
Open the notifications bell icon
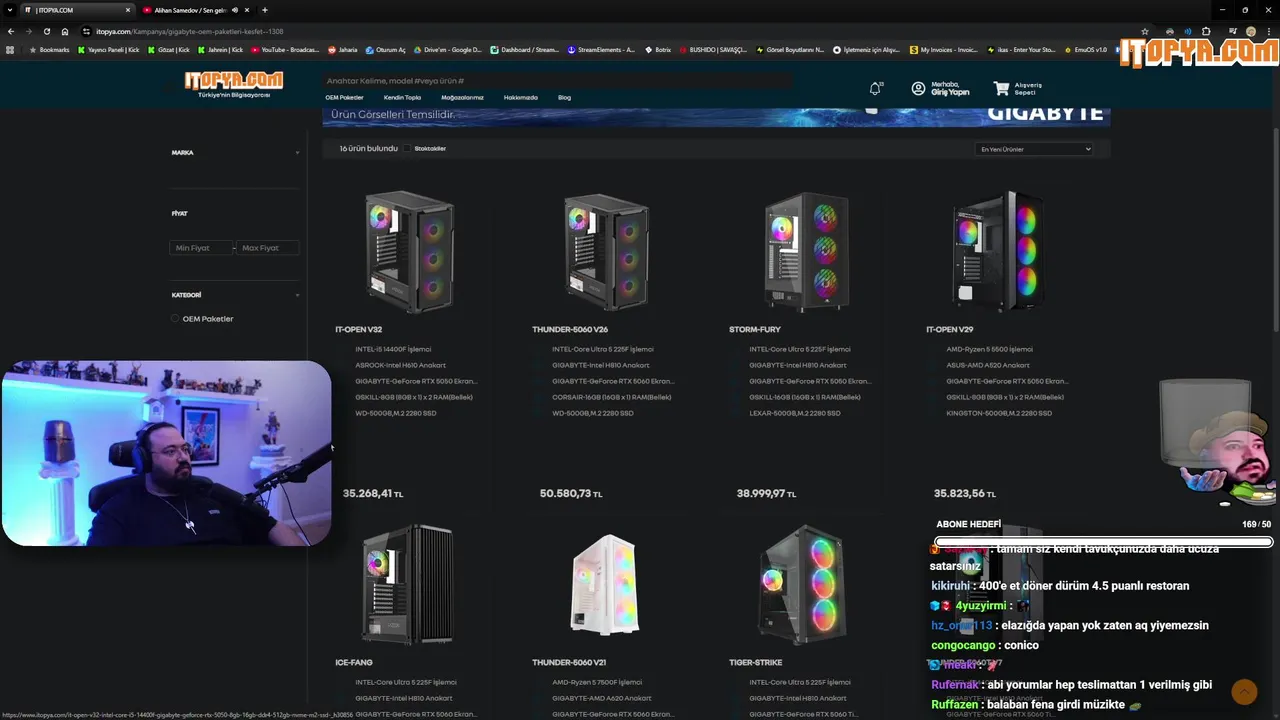(x=875, y=89)
